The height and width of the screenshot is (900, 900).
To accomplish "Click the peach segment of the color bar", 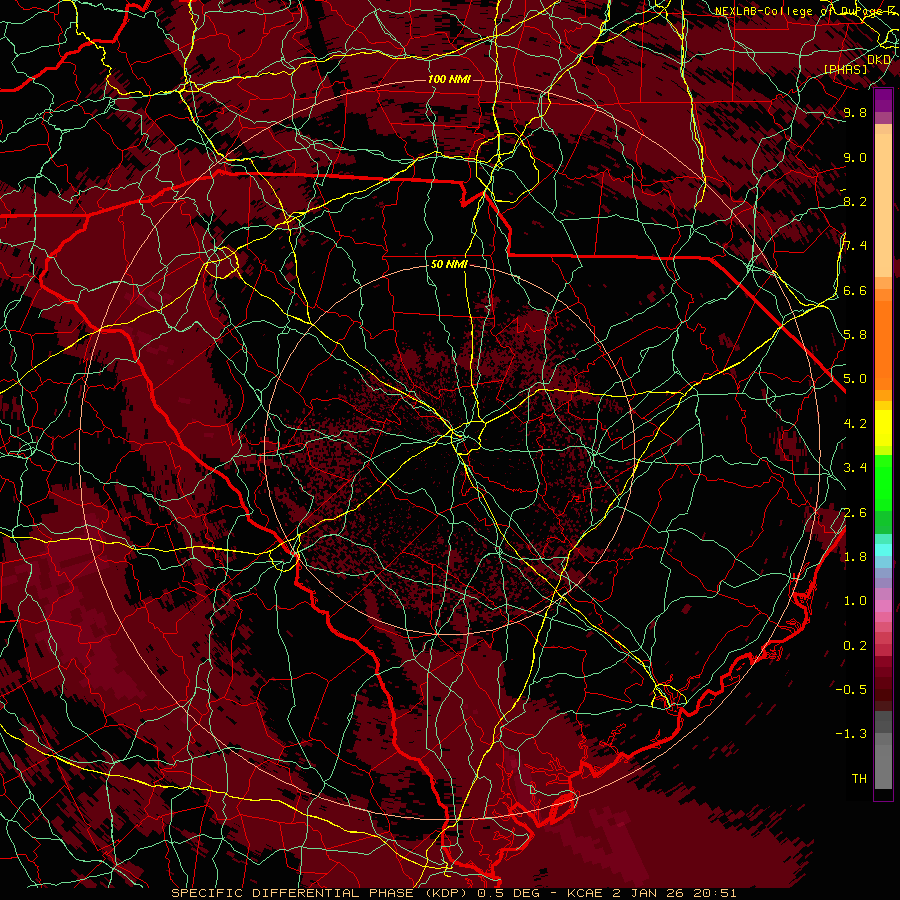I will click(x=883, y=205).
